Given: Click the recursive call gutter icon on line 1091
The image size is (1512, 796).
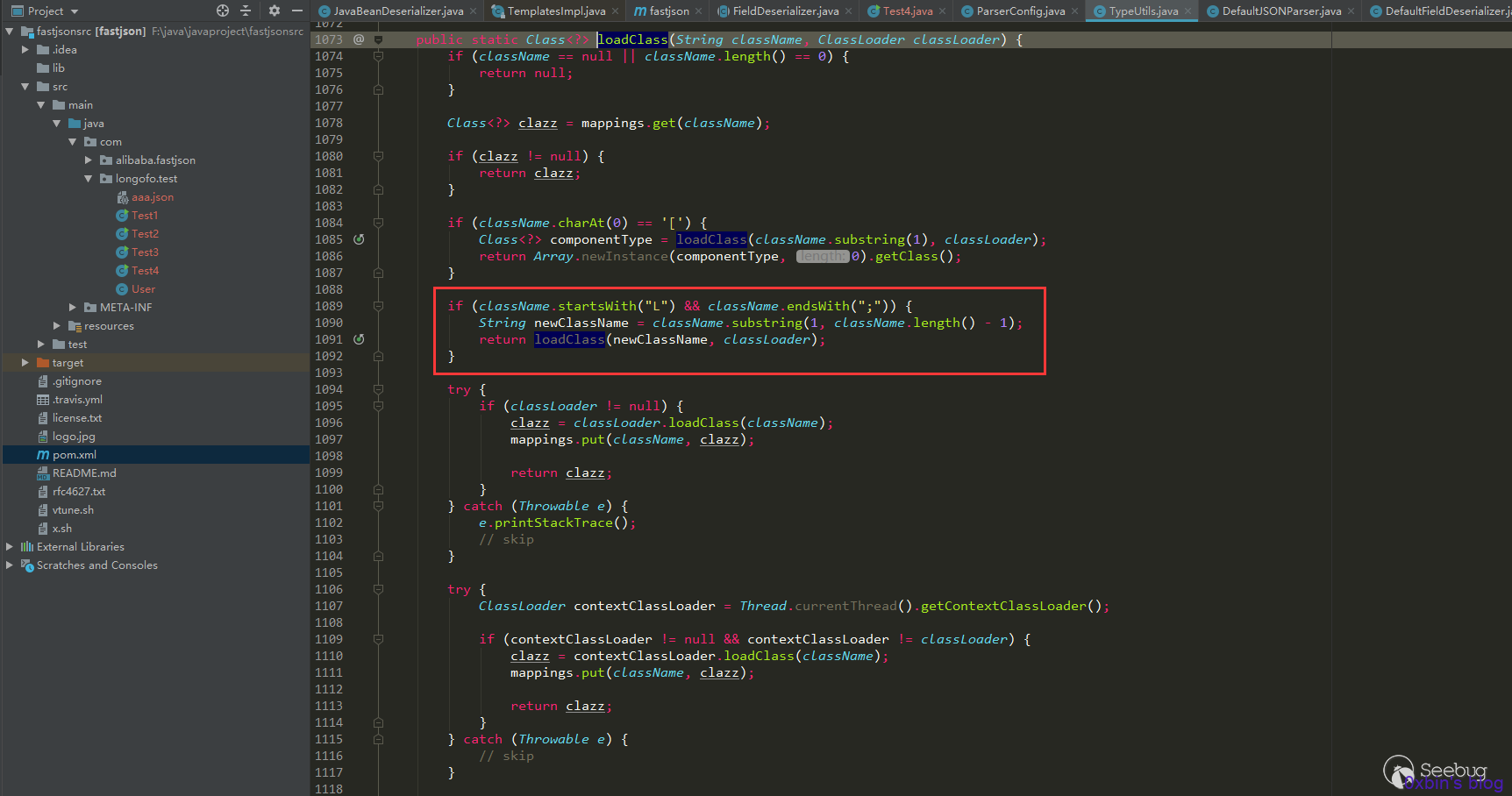Looking at the screenshot, I should [x=359, y=339].
